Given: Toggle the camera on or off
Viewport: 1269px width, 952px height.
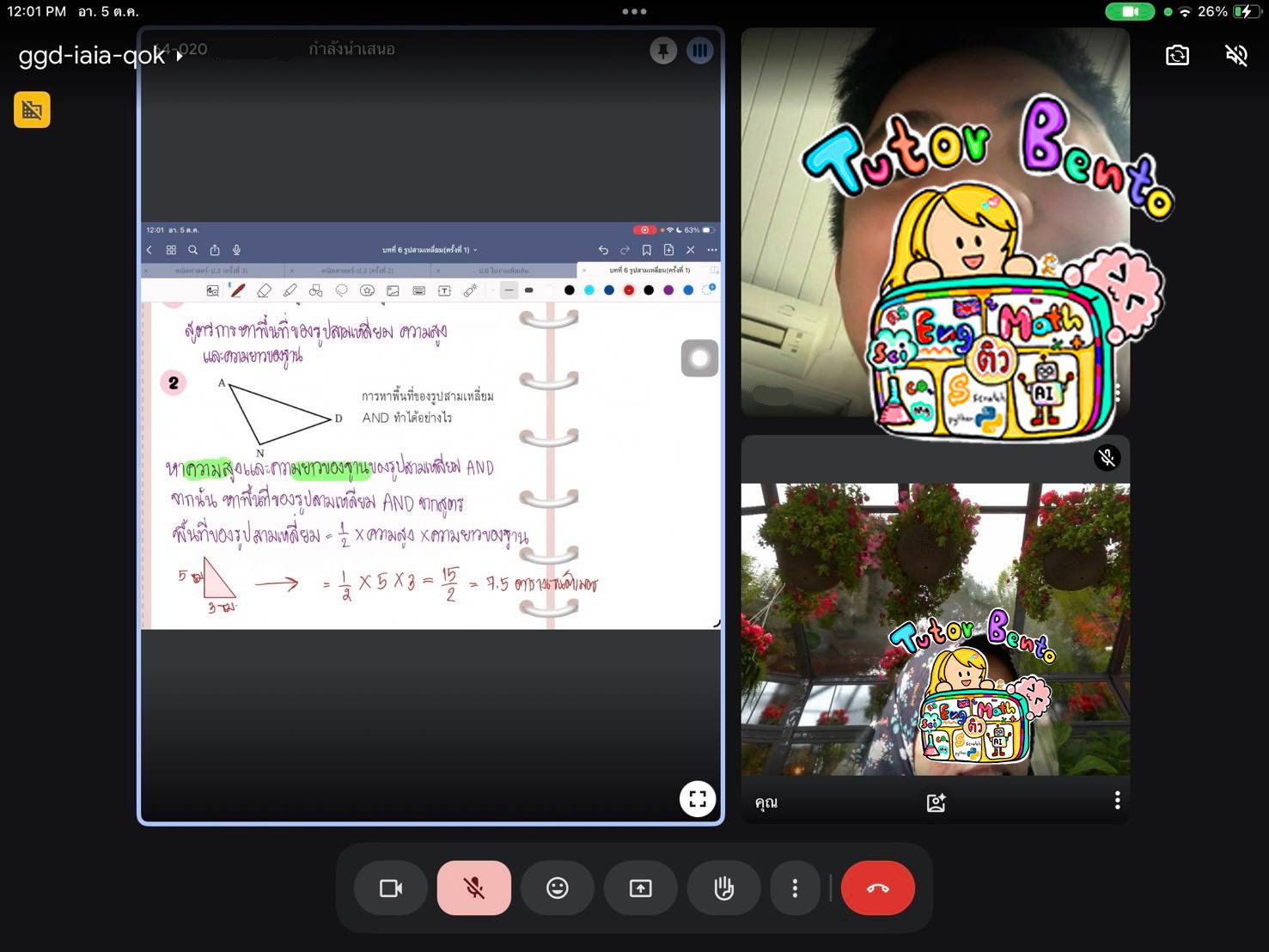Looking at the screenshot, I should [391, 888].
